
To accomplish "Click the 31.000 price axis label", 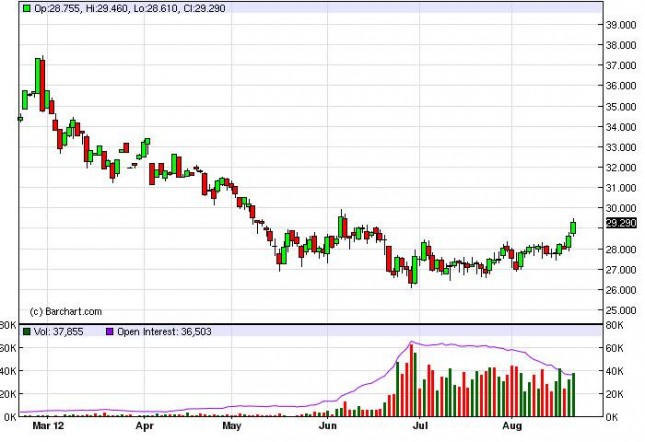I will tap(621, 188).
